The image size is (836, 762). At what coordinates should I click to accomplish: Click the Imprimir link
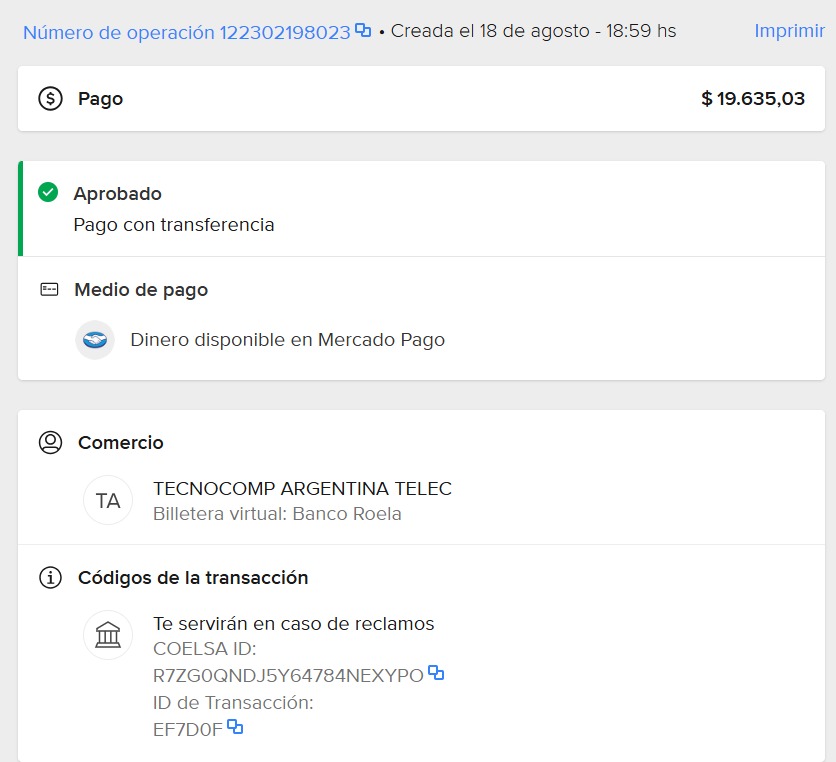click(789, 31)
